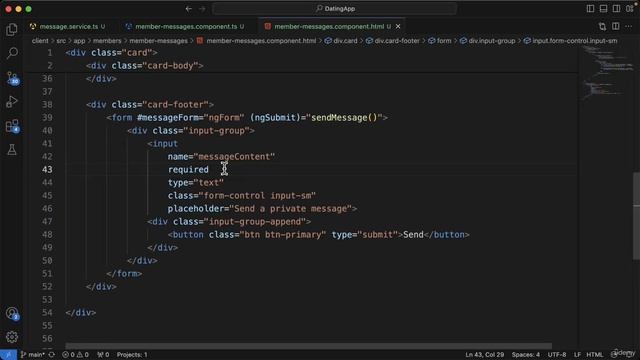Open the Testing flask view
640x360 pixels.
coord(12,149)
